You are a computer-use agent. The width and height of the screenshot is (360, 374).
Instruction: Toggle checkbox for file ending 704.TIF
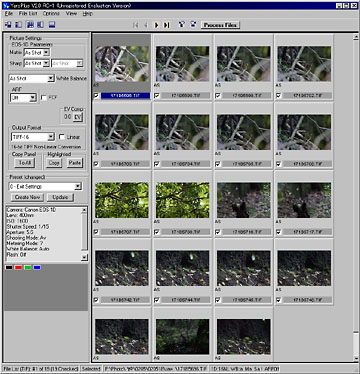(x=157, y=164)
